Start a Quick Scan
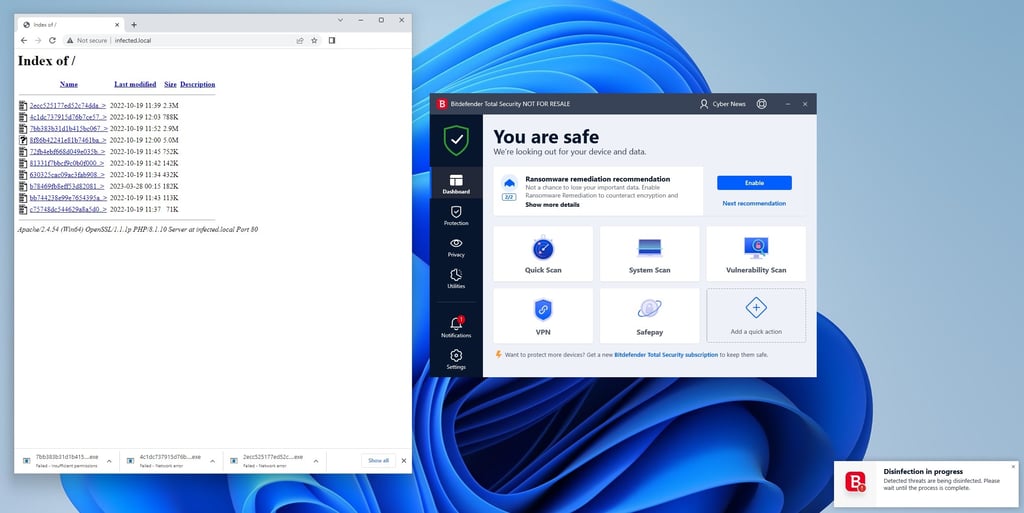1024x513 pixels. click(543, 254)
